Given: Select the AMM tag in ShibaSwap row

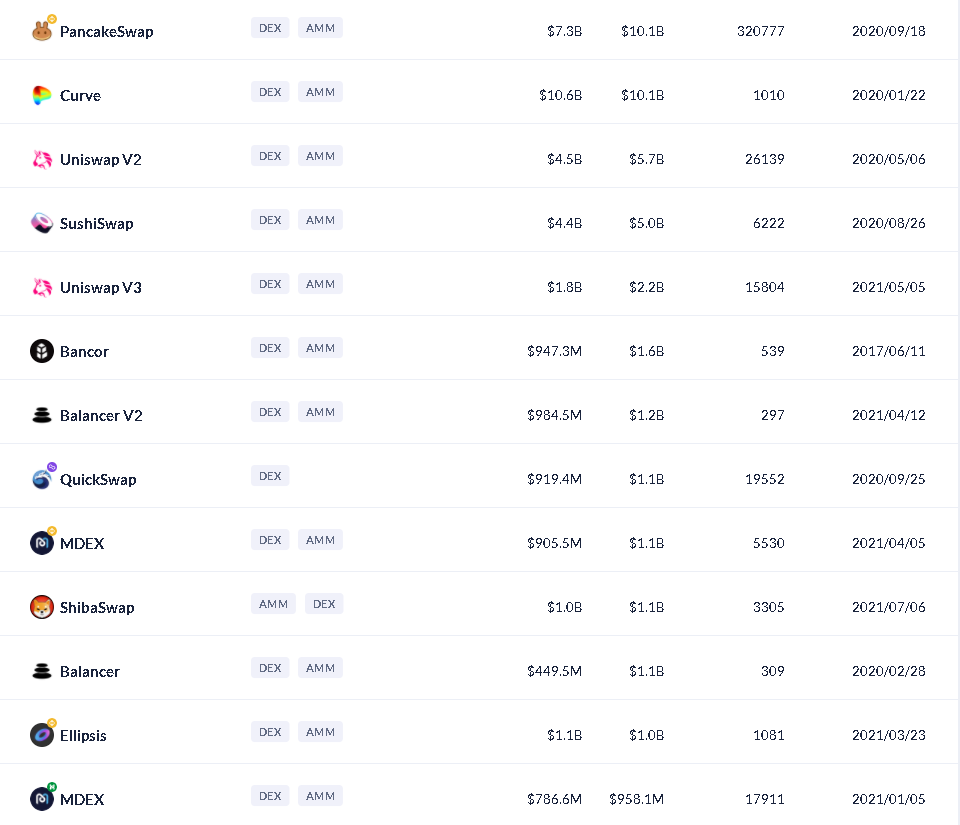Looking at the screenshot, I should click(273, 604).
